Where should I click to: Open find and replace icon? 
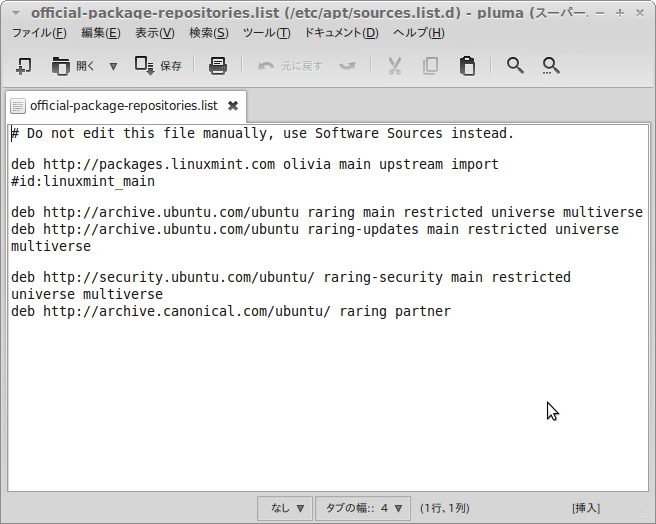[x=551, y=66]
